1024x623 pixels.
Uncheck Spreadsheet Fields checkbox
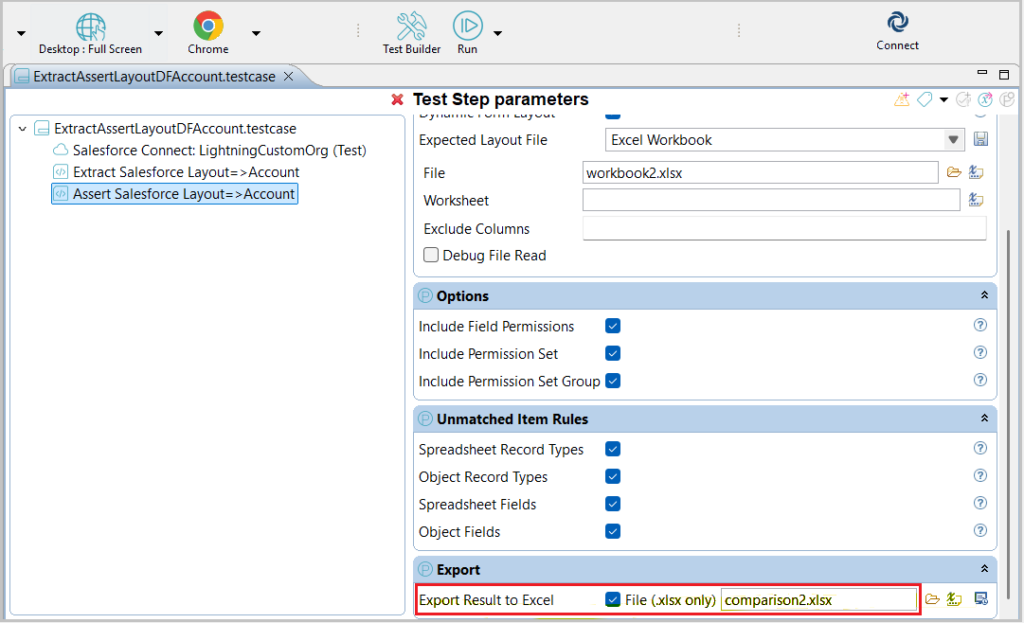613,504
